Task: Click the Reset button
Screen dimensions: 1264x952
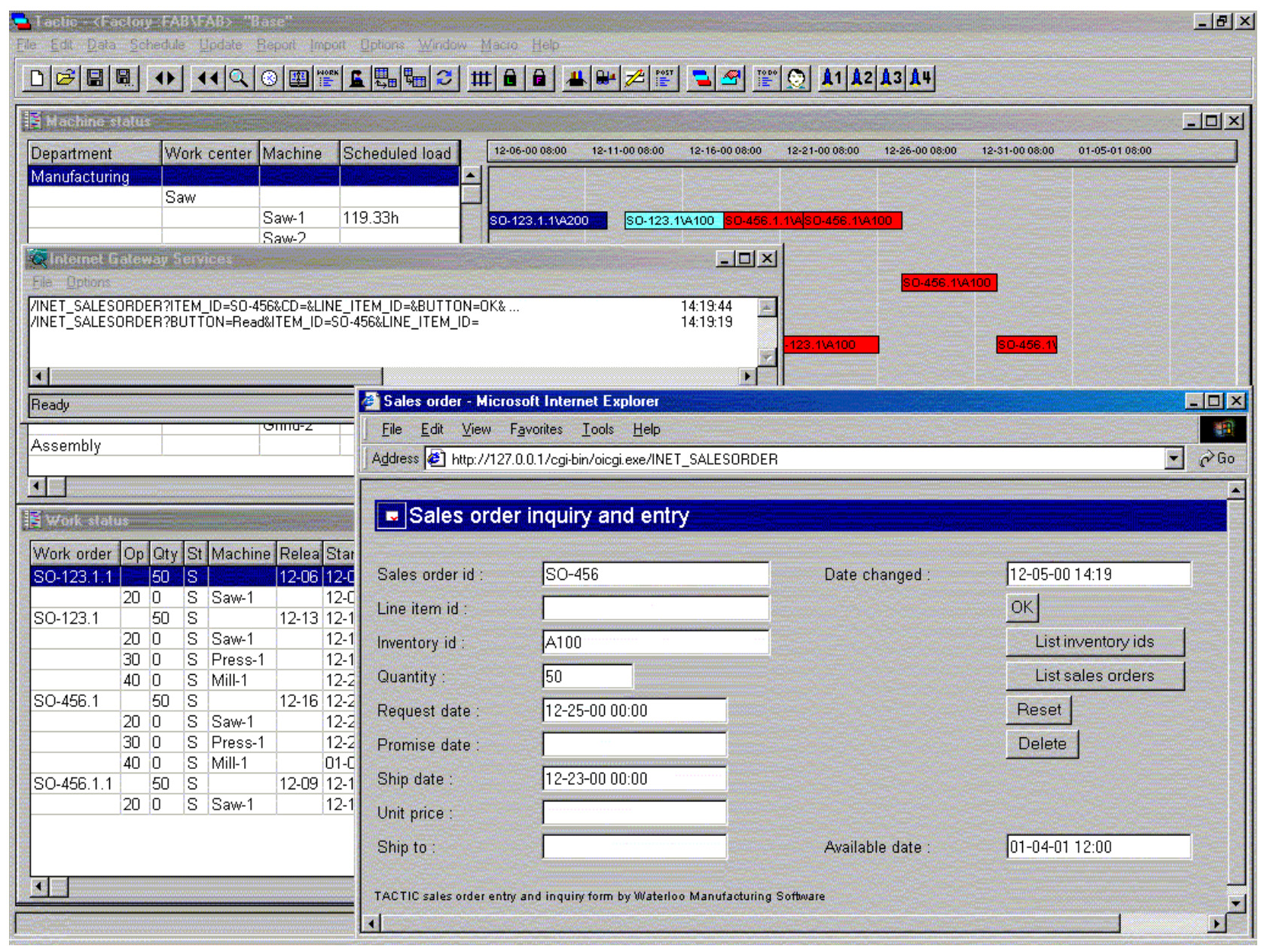Action: coord(1039,709)
